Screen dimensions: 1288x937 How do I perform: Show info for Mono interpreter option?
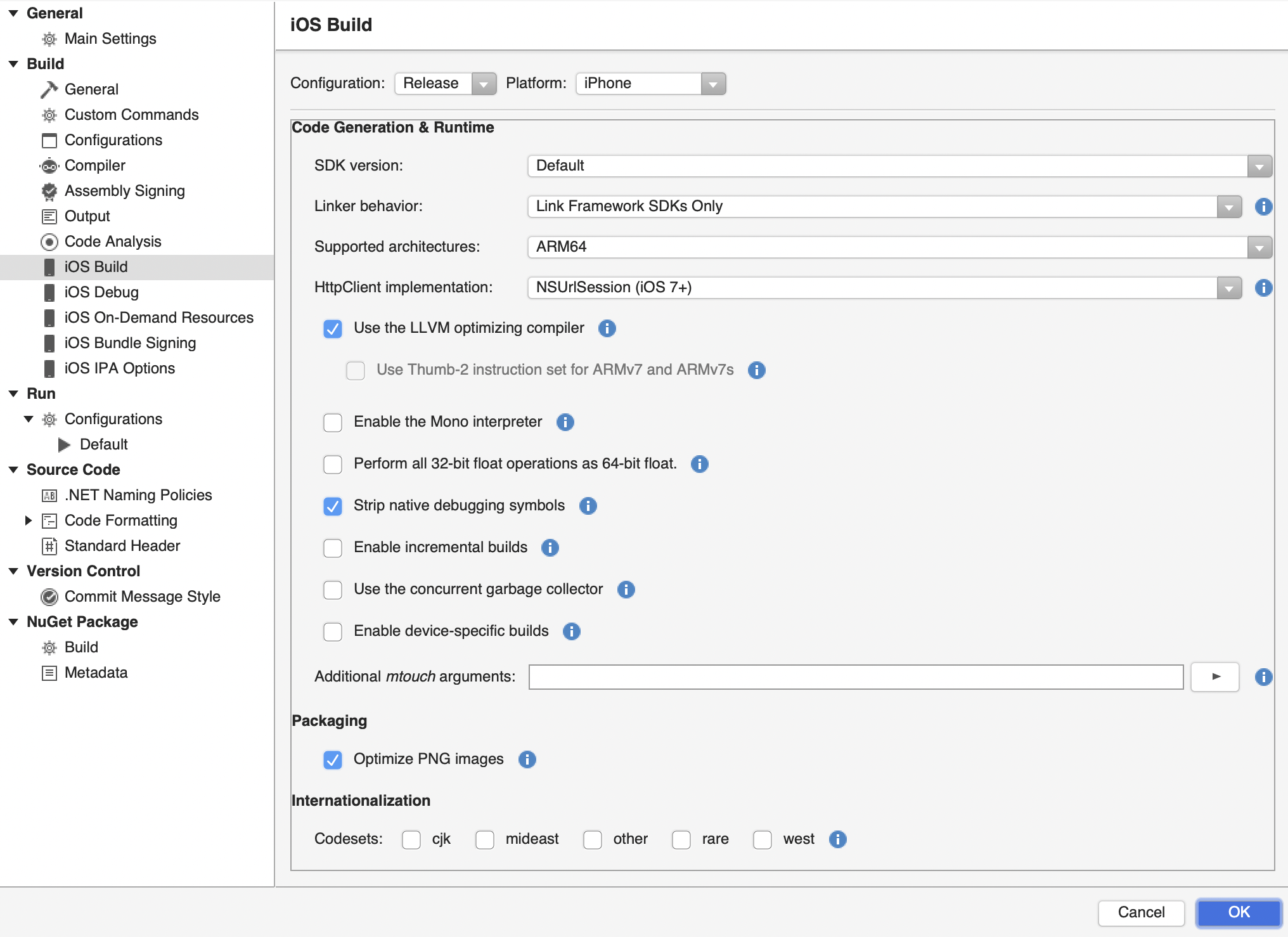(565, 422)
